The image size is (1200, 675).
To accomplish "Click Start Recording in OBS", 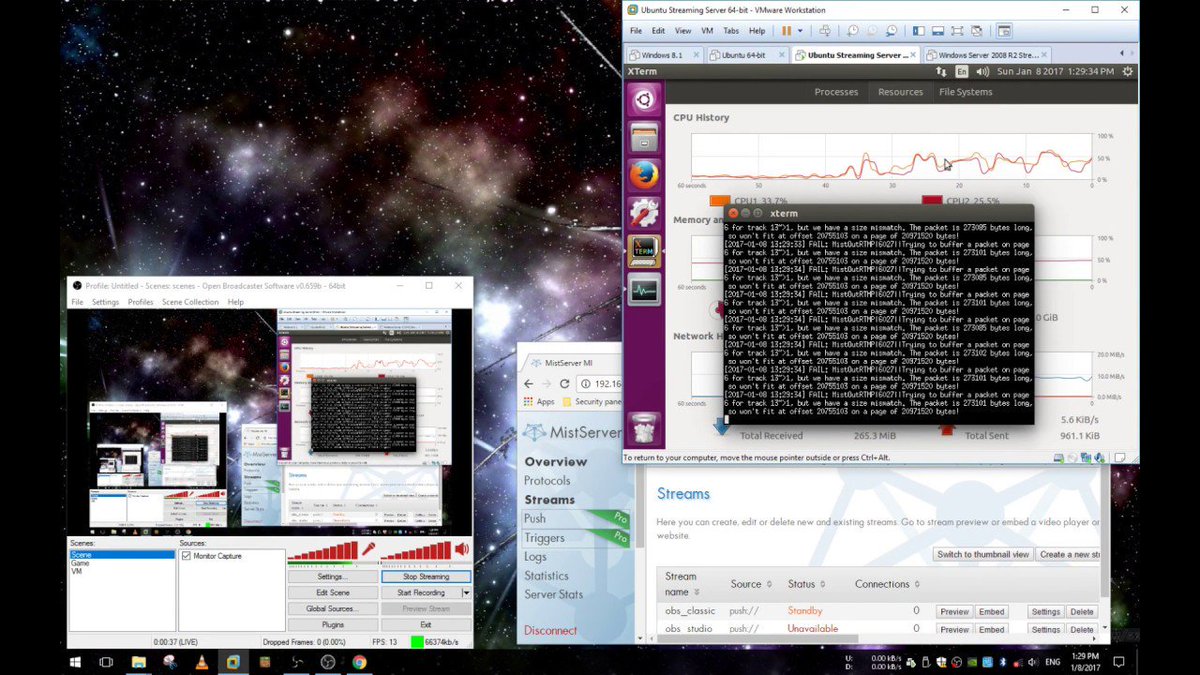I will pyautogui.click(x=421, y=593).
